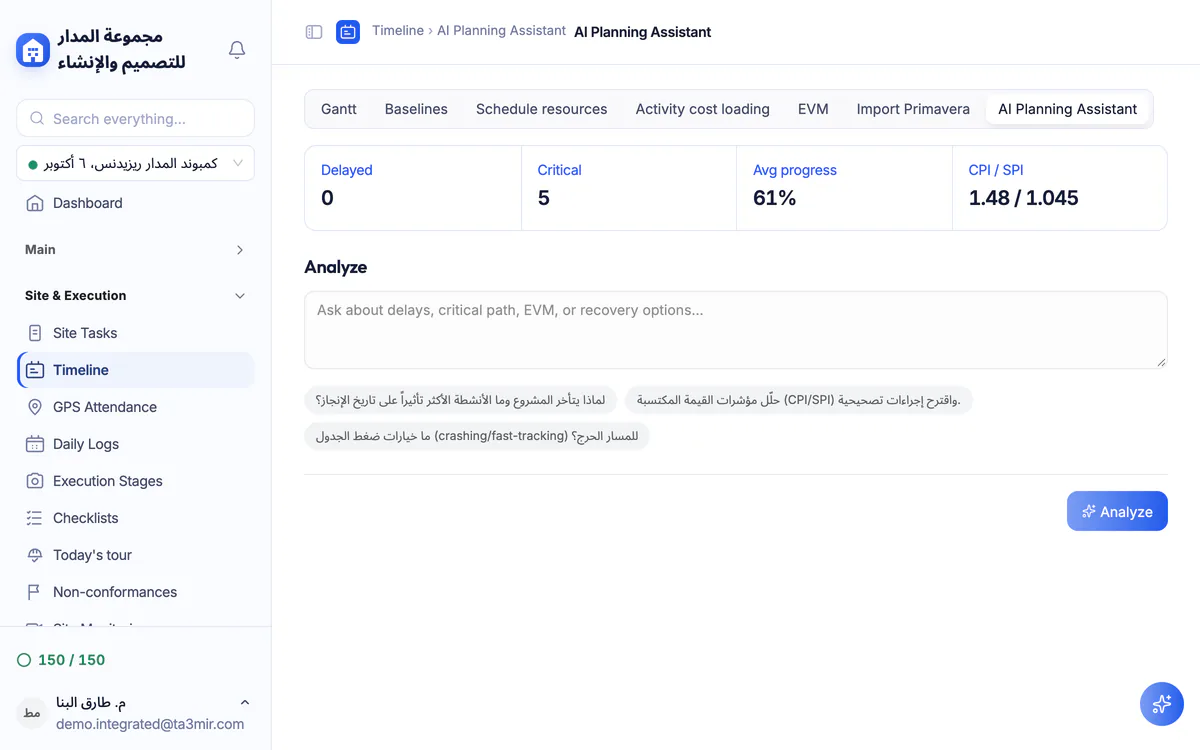Click the company logo building icon
This screenshot has height=750, width=1200.
[33, 50]
